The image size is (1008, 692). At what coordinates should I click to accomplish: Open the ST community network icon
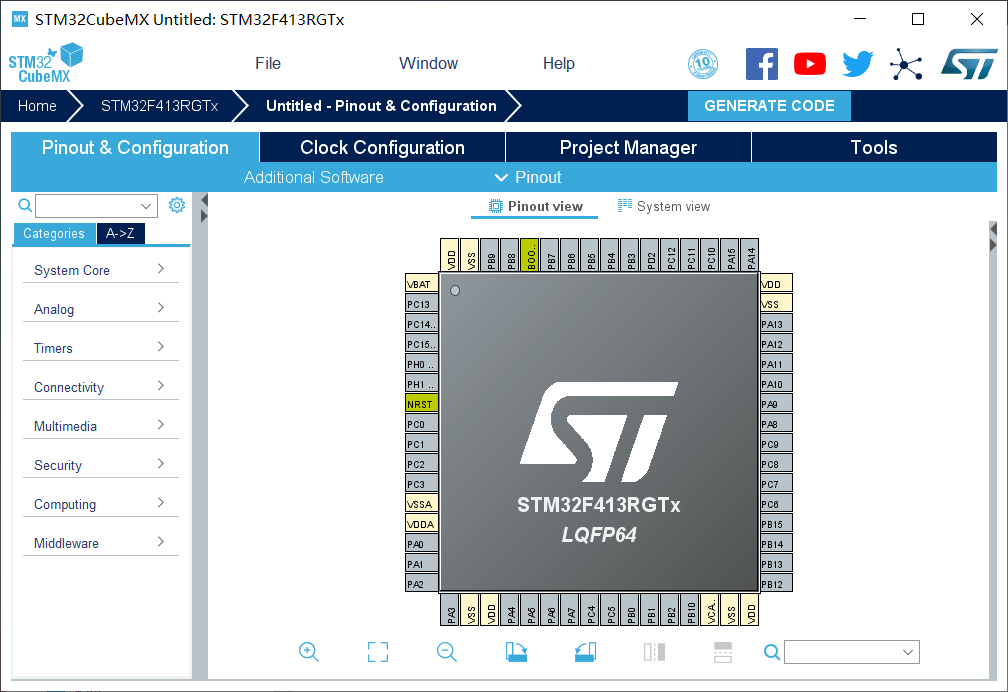click(x=906, y=64)
